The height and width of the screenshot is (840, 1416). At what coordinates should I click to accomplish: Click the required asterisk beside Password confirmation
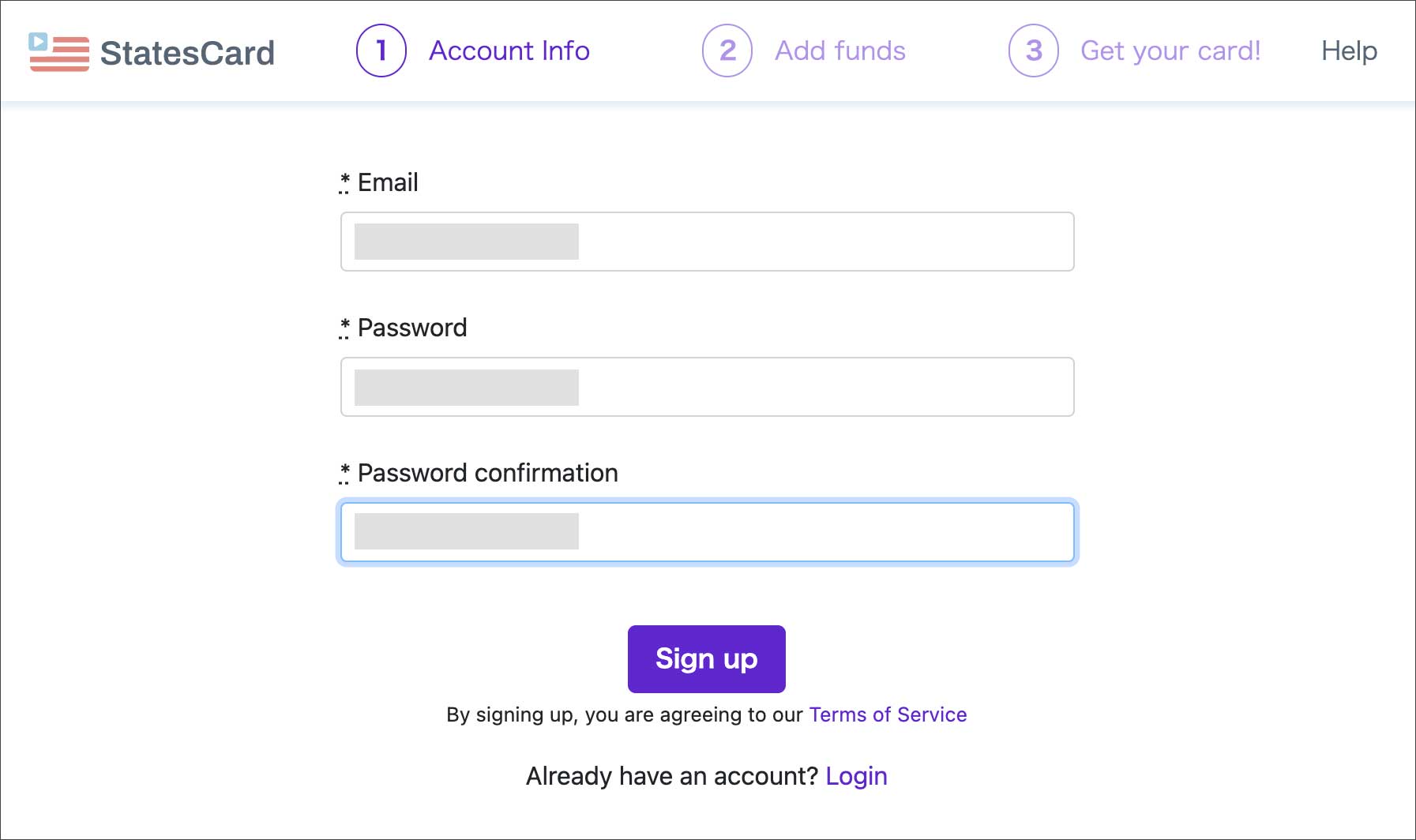click(x=344, y=472)
